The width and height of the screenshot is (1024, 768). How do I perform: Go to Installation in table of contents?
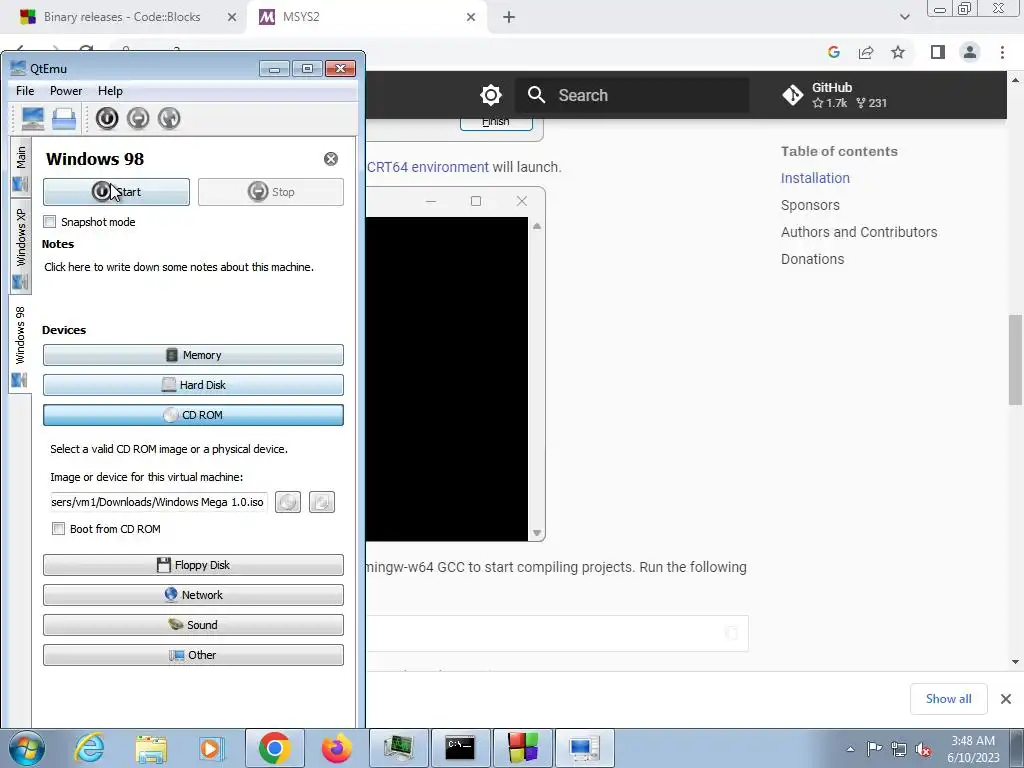point(815,178)
